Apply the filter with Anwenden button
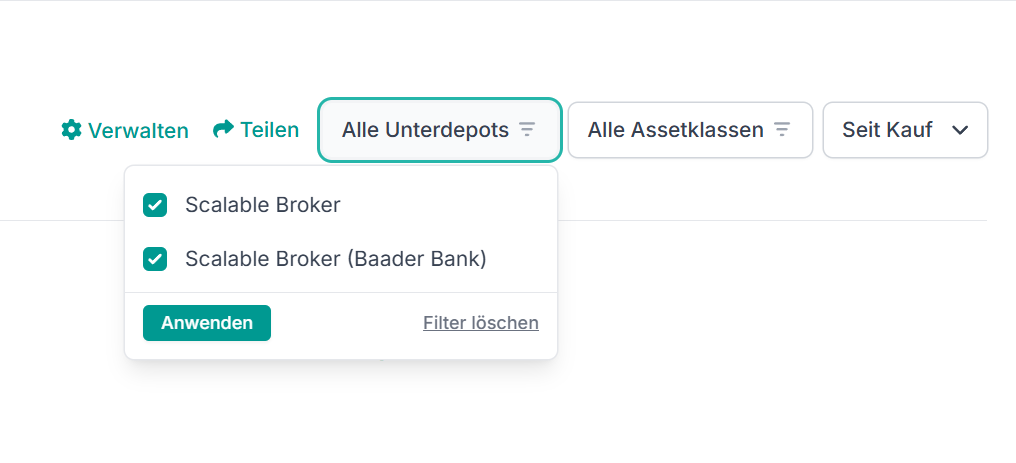The width and height of the screenshot is (1016, 463). coord(207,323)
